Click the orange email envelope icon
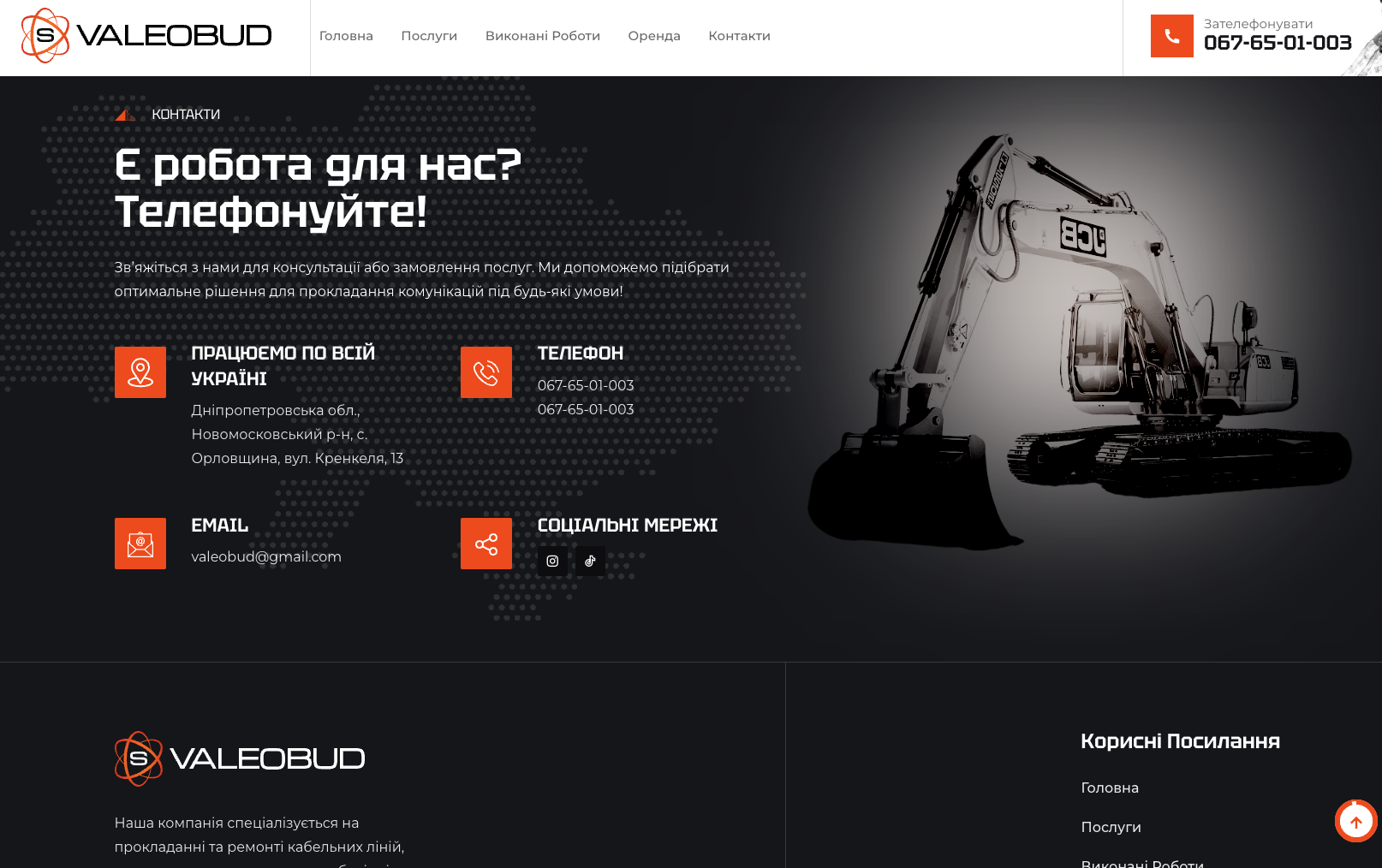 140,544
